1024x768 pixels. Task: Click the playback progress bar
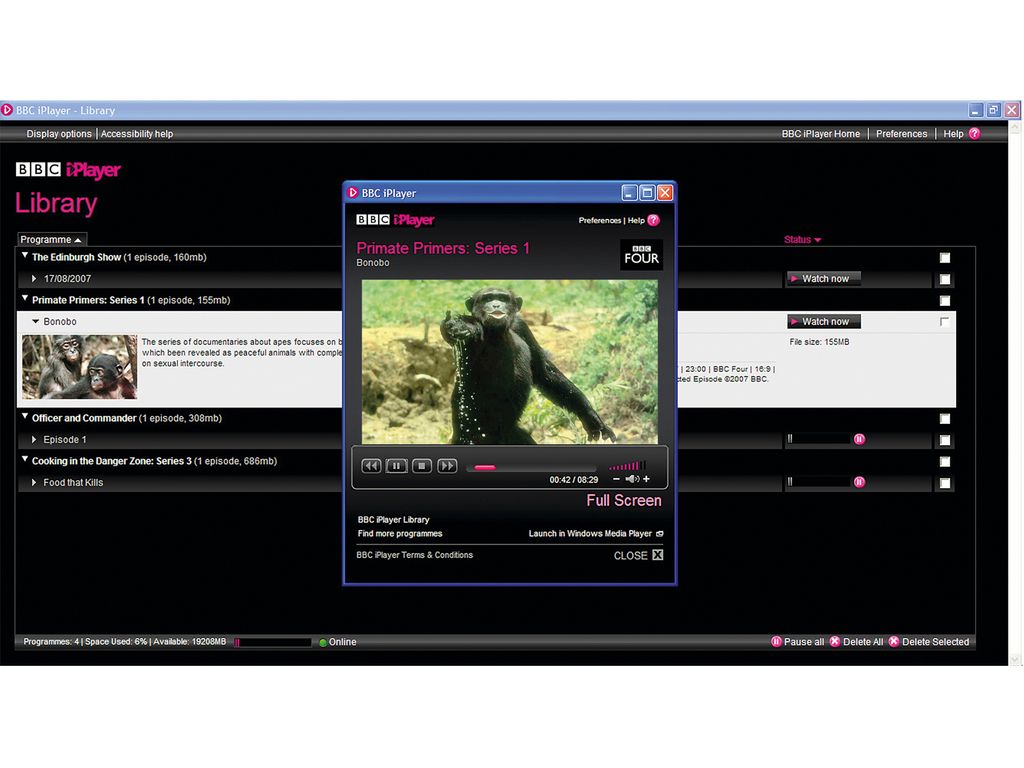pos(530,466)
